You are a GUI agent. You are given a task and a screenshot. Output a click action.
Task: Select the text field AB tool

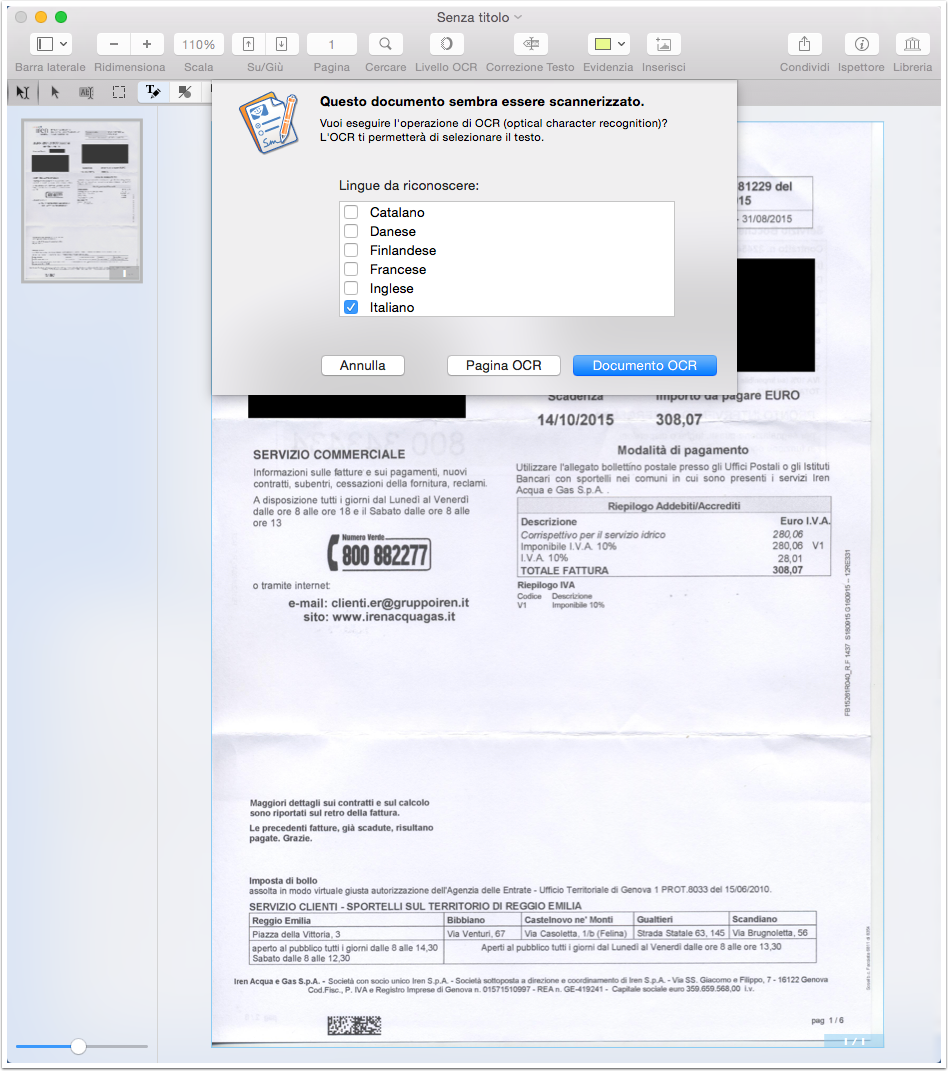[x=86, y=92]
